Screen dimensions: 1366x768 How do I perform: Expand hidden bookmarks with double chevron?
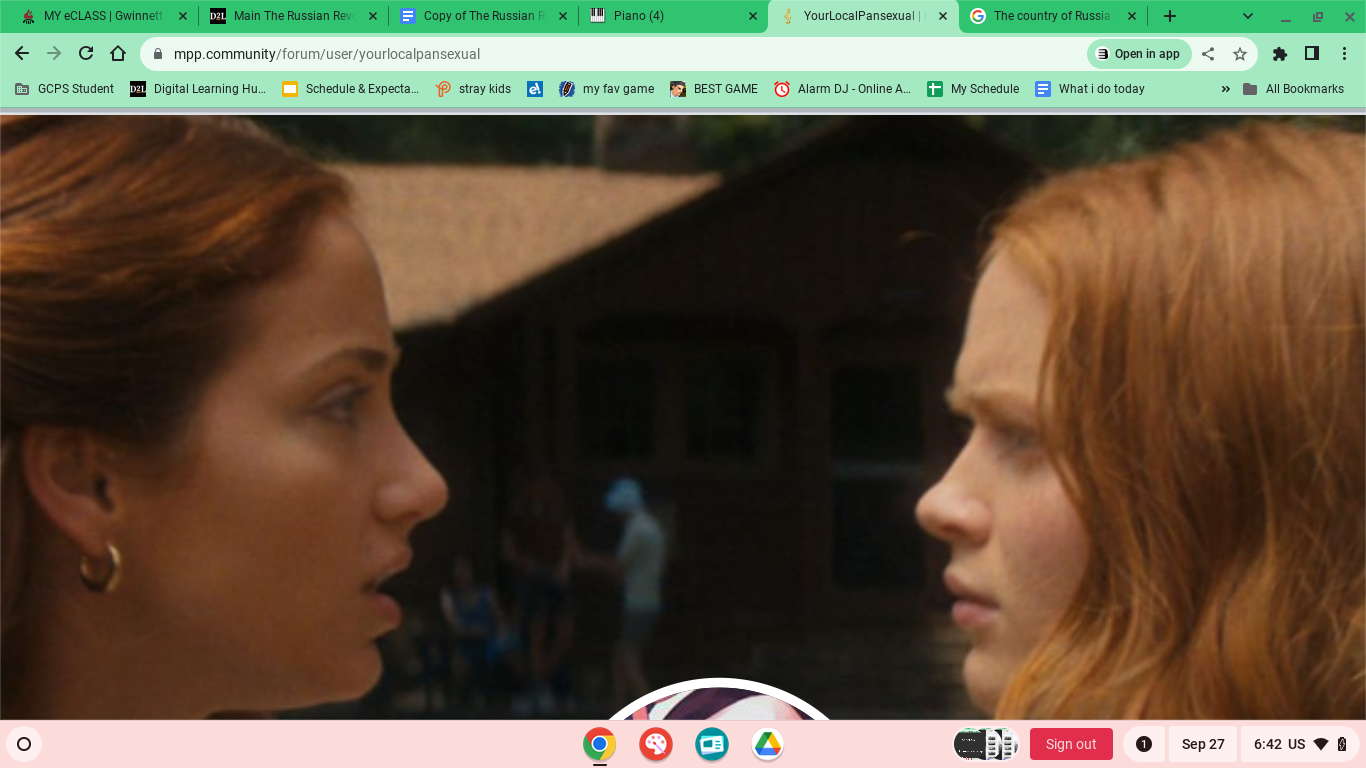pyautogui.click(x=1226, y=89)
